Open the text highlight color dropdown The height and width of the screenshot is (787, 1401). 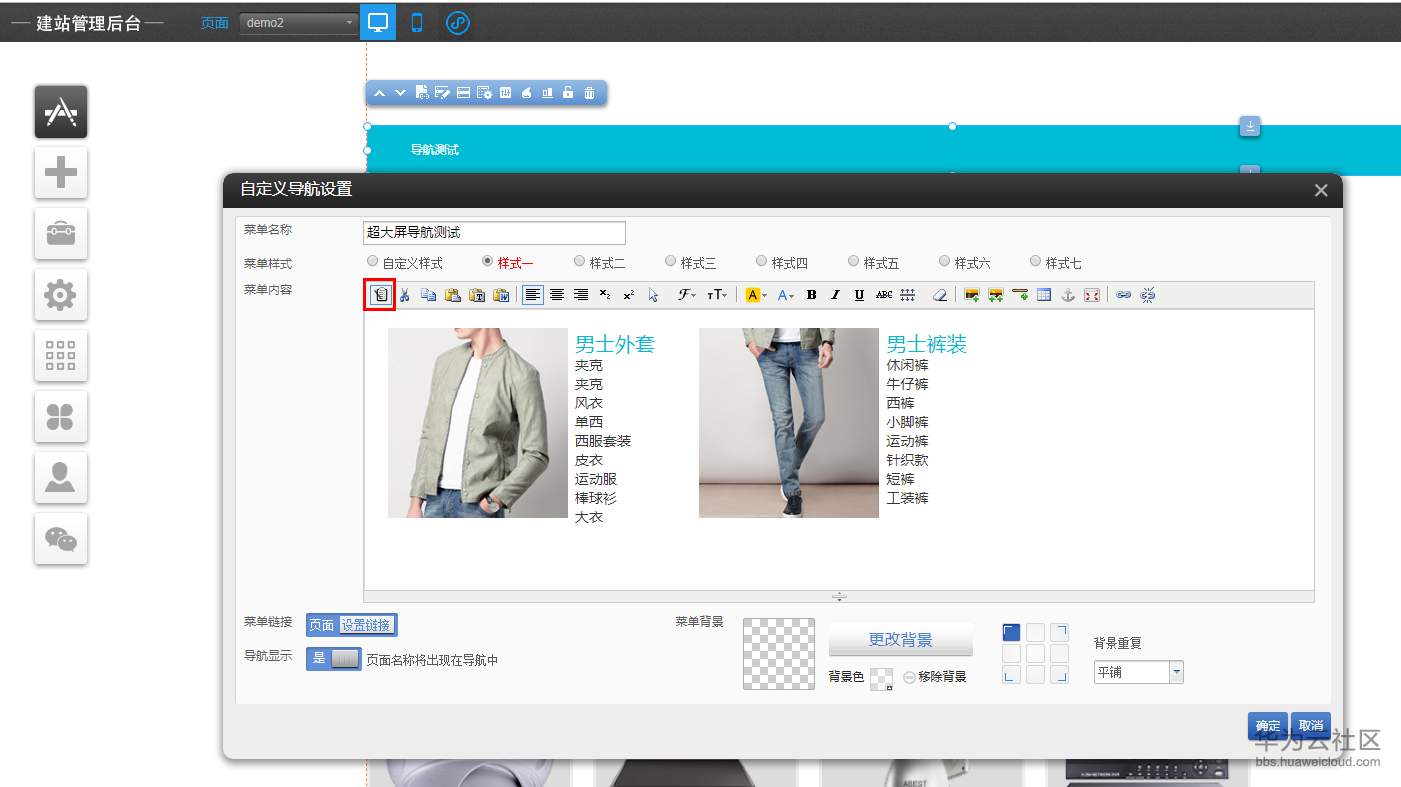point(757,295)
